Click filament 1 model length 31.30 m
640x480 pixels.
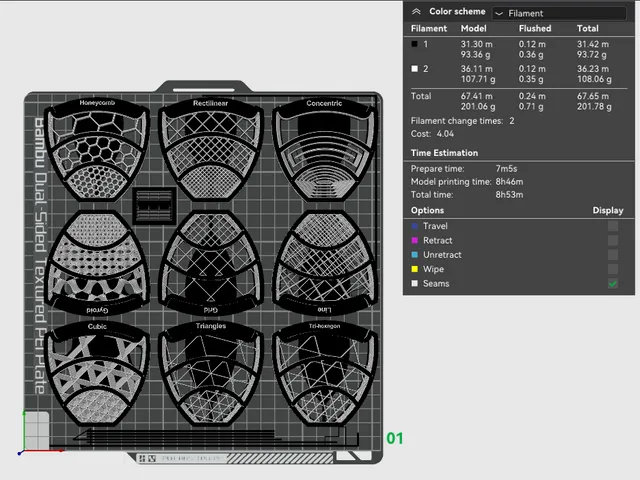476,44
